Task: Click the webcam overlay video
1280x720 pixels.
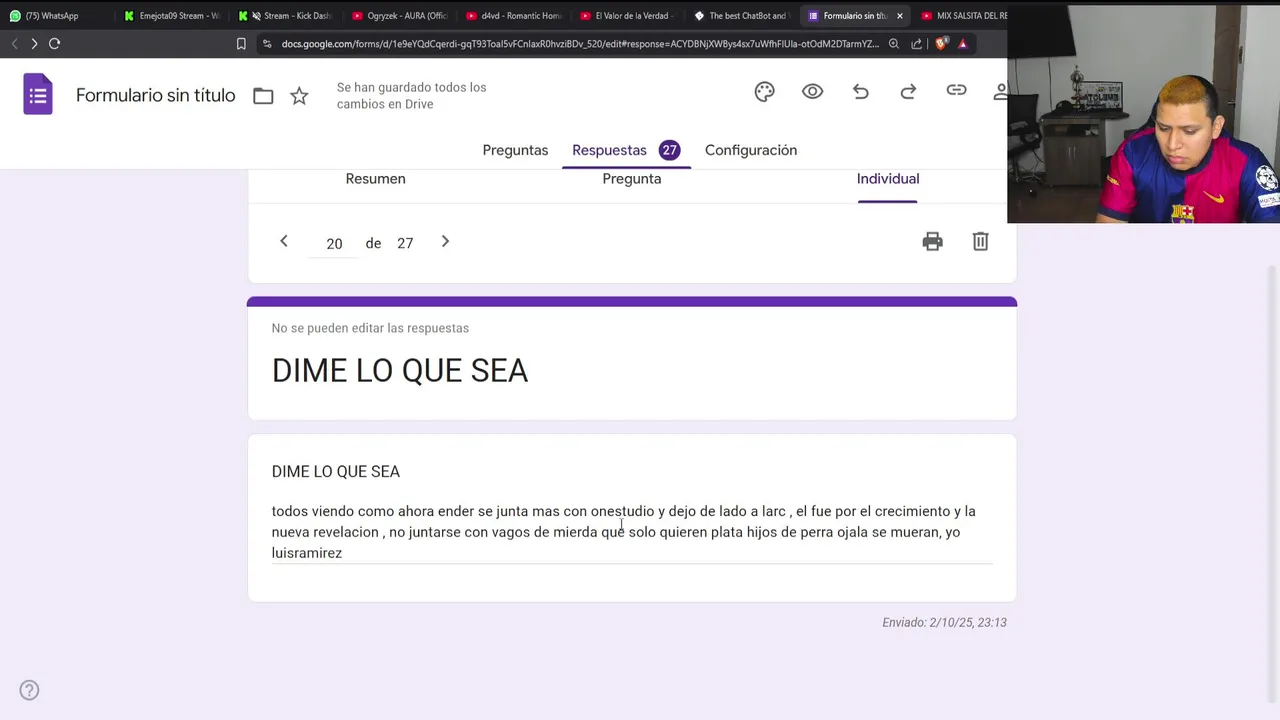Action: 1143,114
